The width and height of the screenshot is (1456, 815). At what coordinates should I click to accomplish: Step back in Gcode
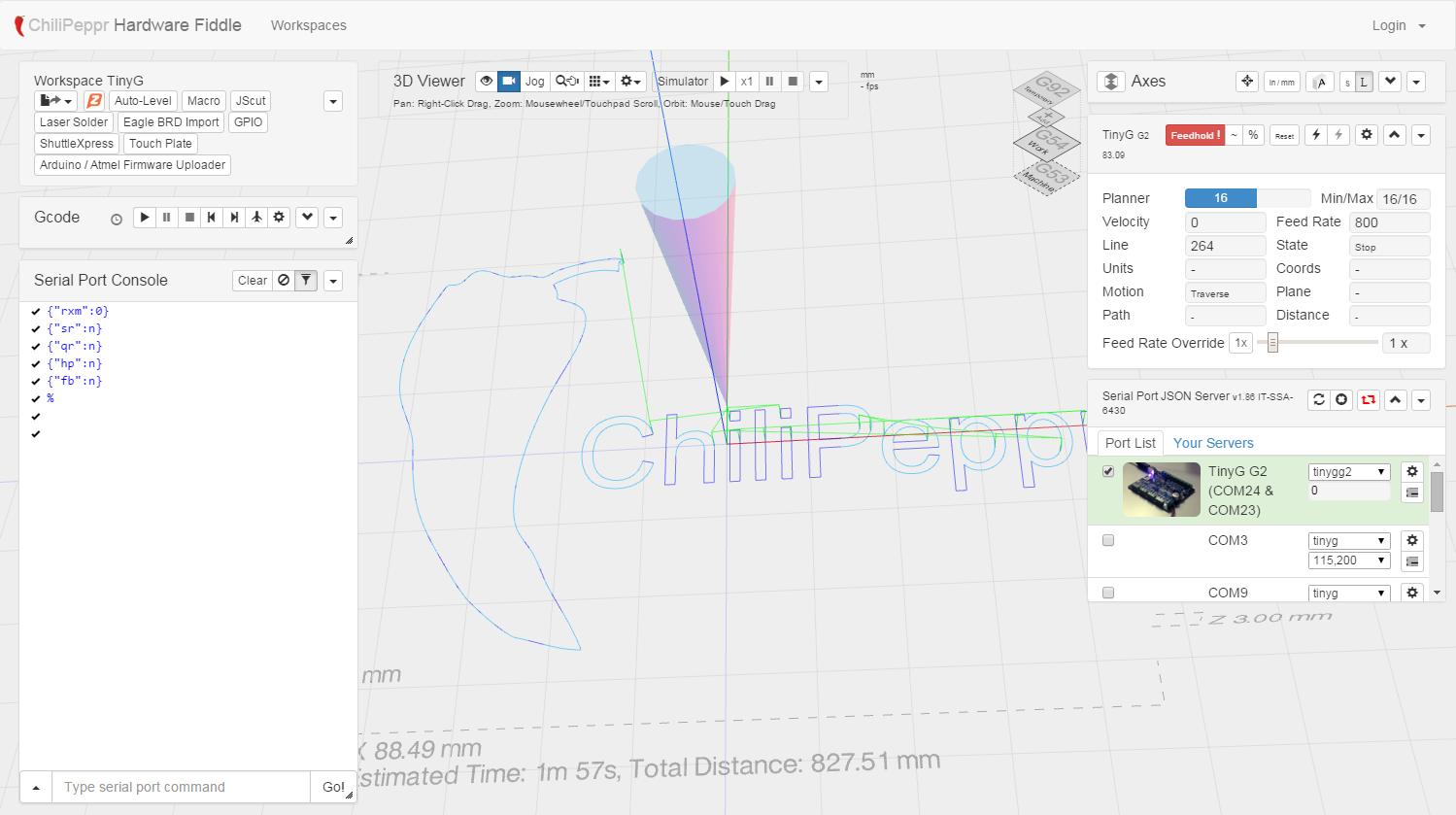tap(212, 218)
